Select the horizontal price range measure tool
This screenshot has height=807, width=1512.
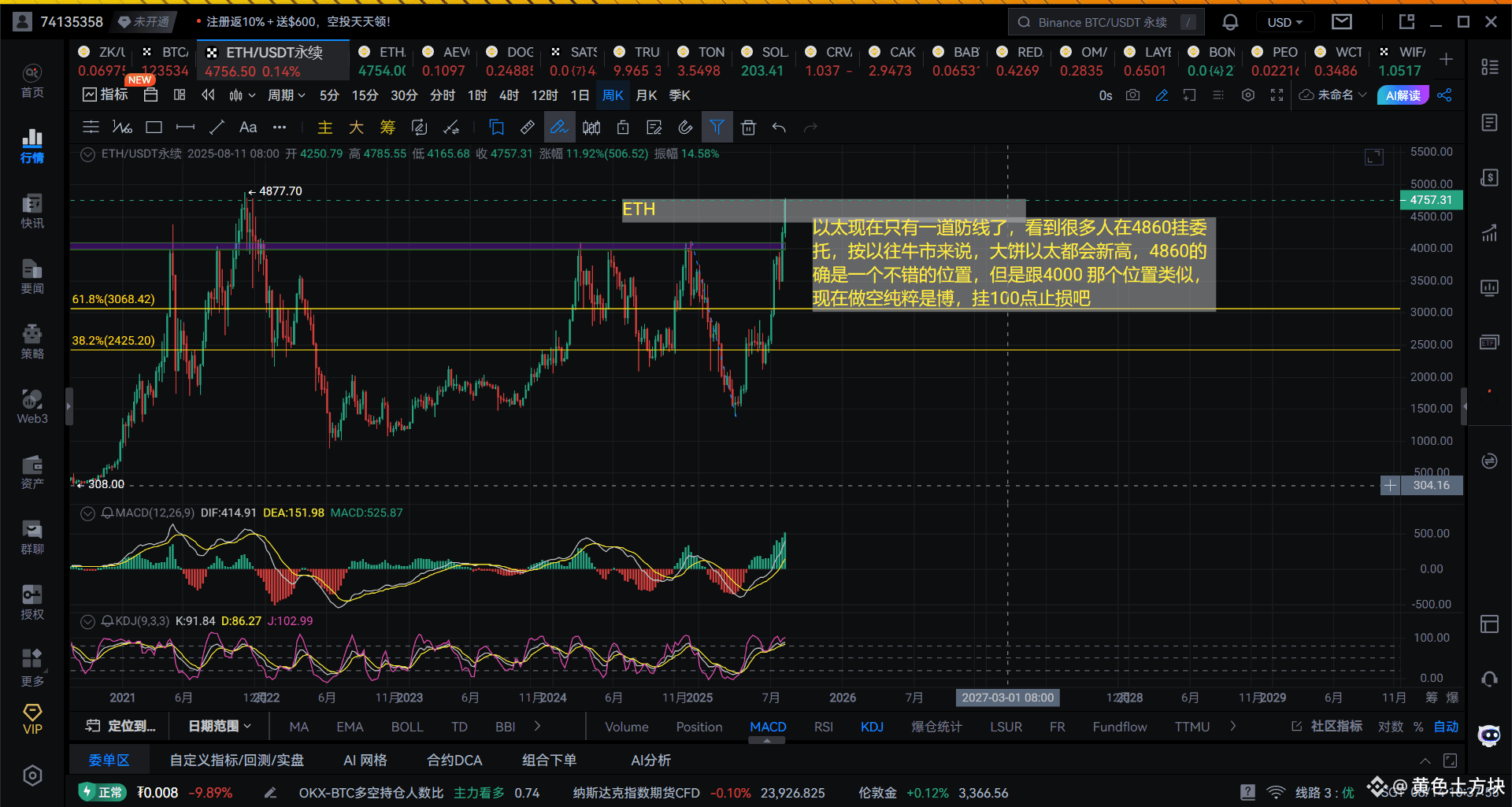click(x=185, y=127)
